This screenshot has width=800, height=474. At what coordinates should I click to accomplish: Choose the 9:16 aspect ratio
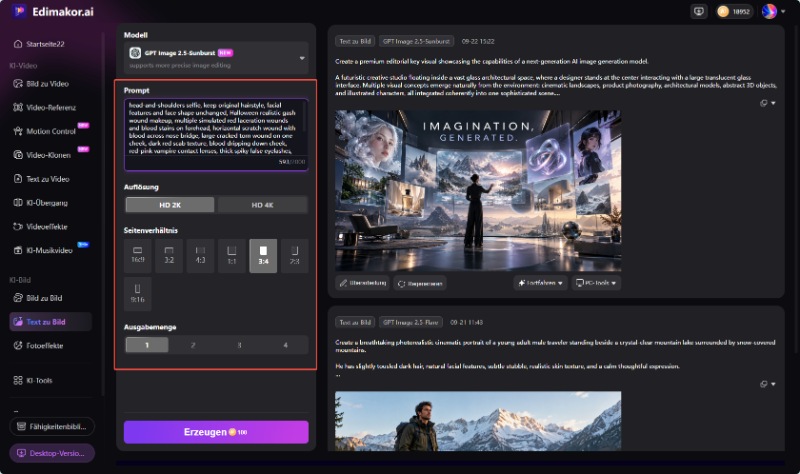click(137, 294)
